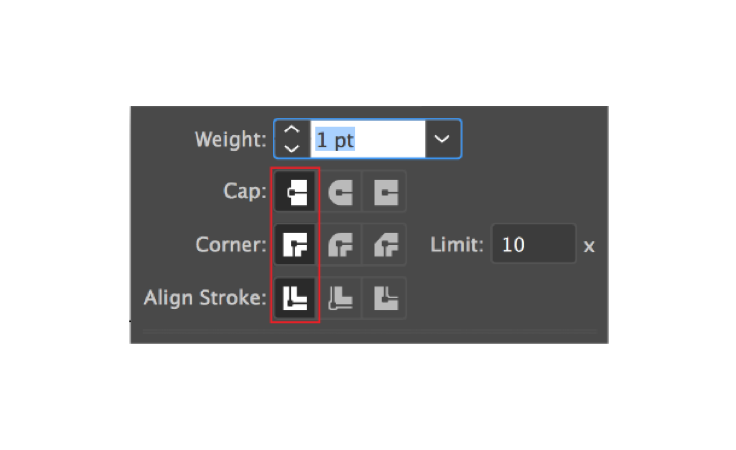Viewport: 736px width, 450px height.
Task: Click the Cap label
Action: 244,192
